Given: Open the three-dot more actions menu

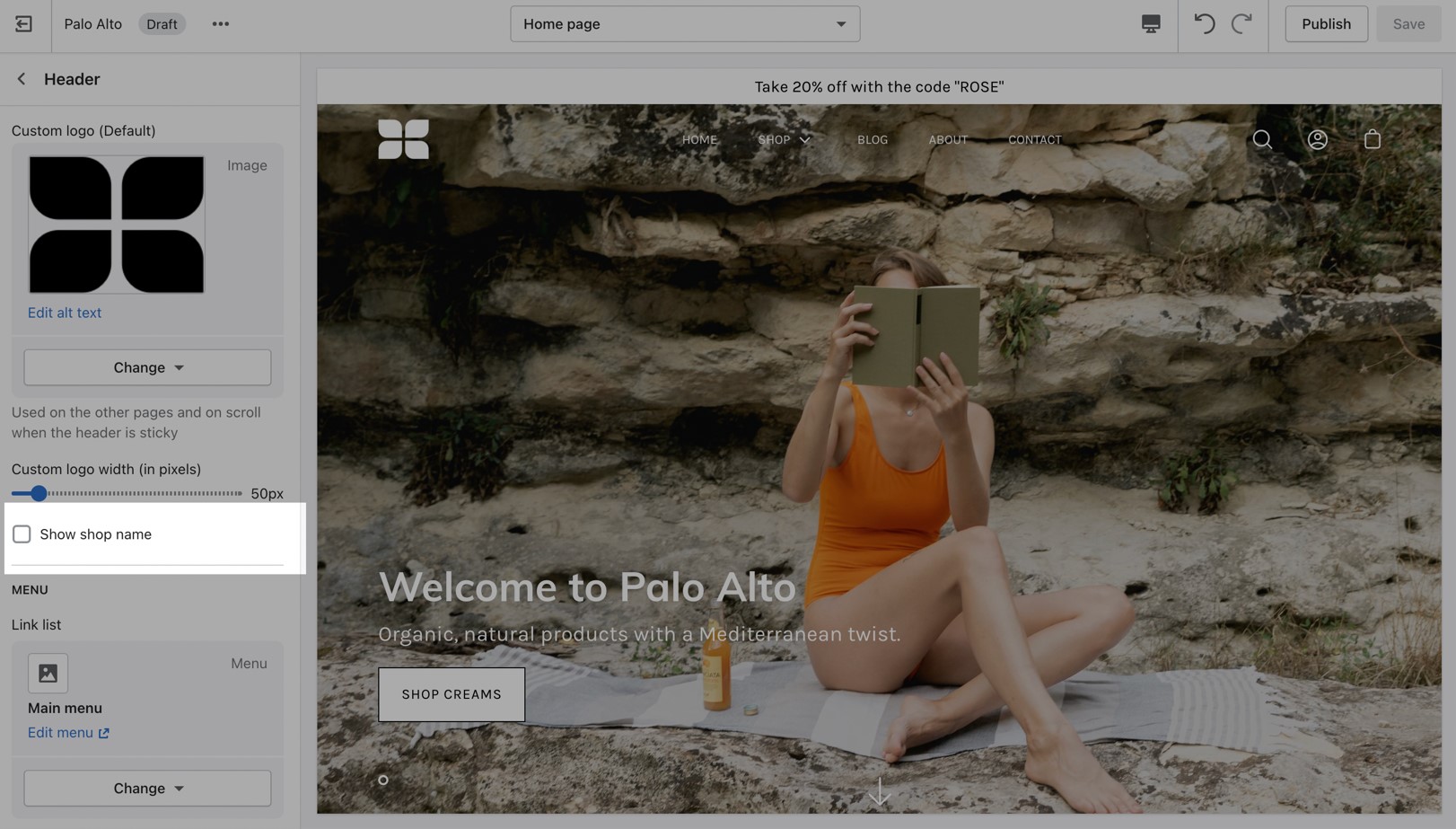Looking at the screenshot, I should [220, 24].
